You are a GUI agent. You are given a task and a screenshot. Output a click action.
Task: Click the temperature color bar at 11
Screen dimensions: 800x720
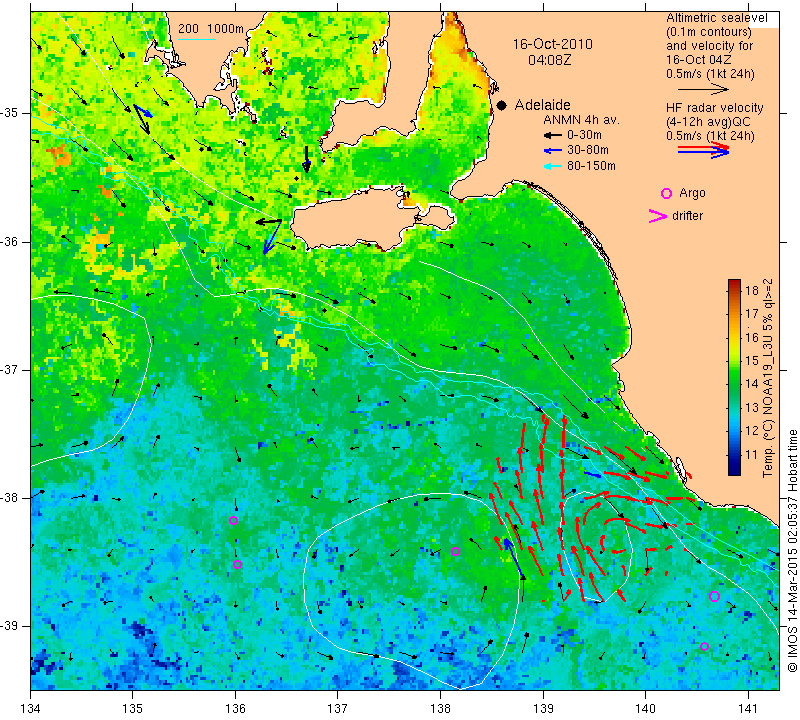coord(734,455)
